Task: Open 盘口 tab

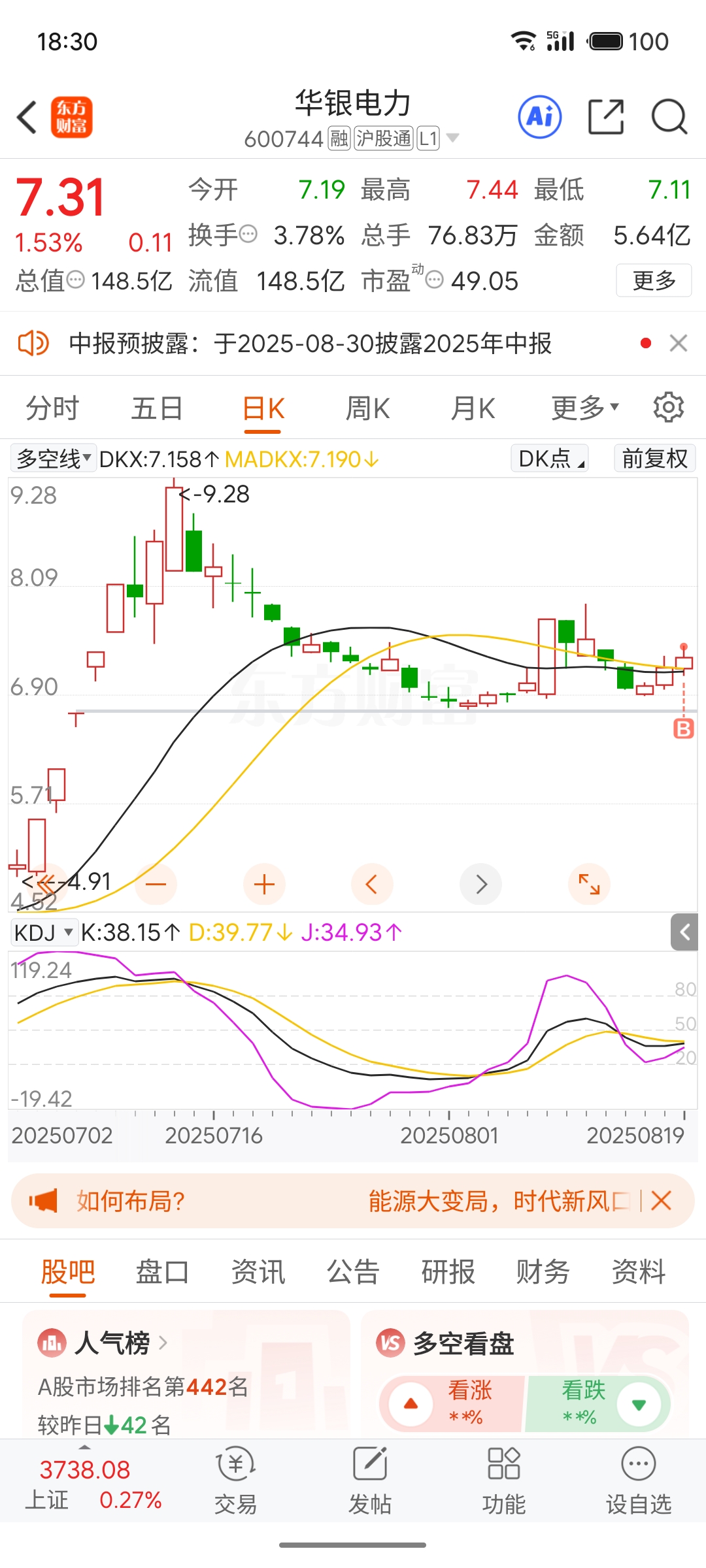Action: tap(163, 1272)
